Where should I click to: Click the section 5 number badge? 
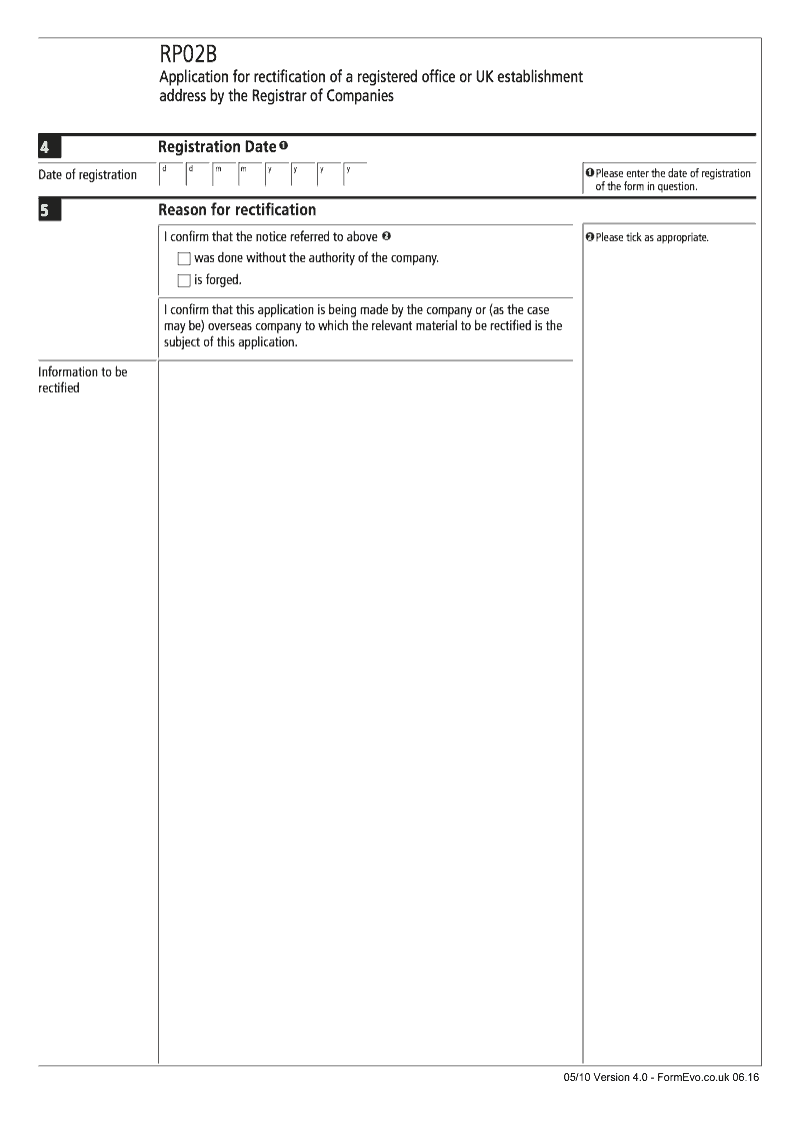click(49, 211)
